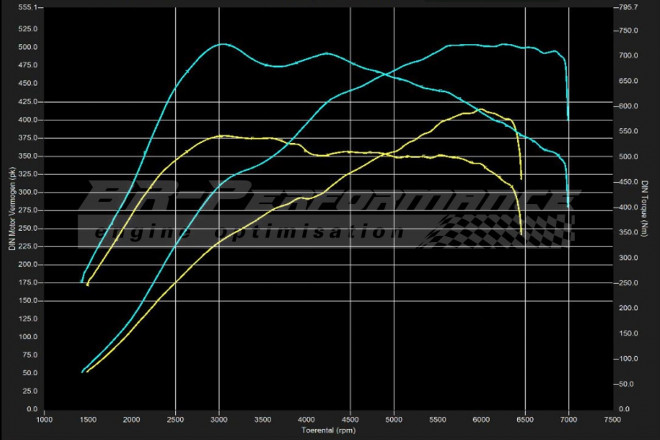Viewport: 660px width, 440px height.
Task: Click the 500.0 label on the left power axis
Action: [27, 47]
